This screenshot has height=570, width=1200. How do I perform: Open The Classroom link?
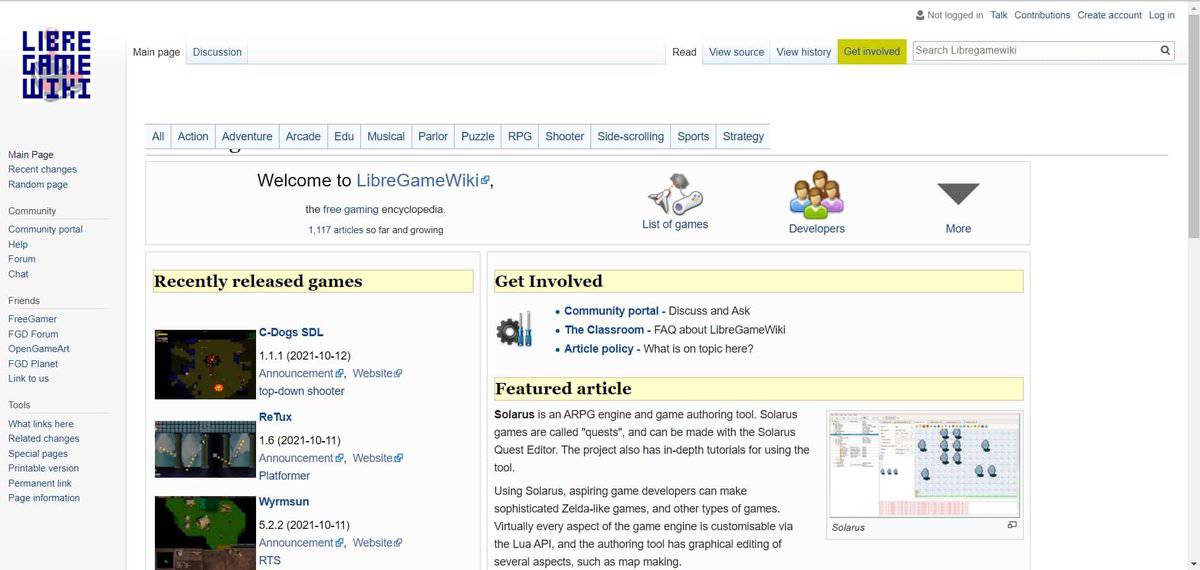604,330
